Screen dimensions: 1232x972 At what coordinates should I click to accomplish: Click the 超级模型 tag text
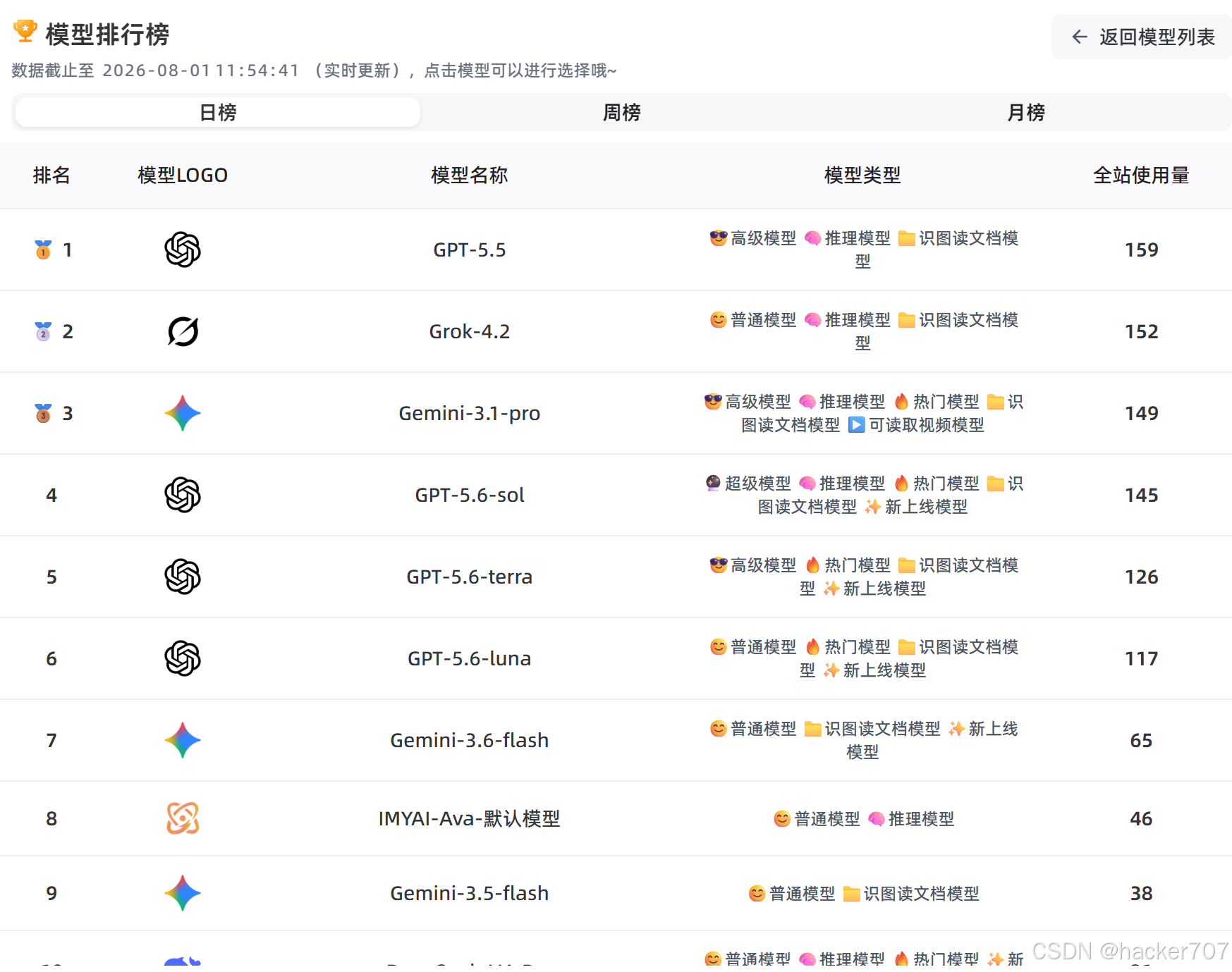pyautogui.click(x=757, y=484)
